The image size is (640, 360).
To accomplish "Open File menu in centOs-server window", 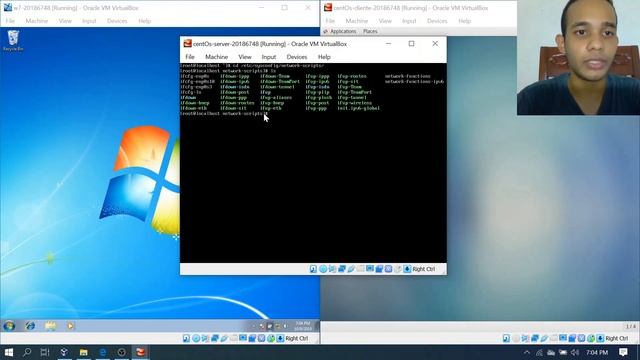I will pos(190,57).
